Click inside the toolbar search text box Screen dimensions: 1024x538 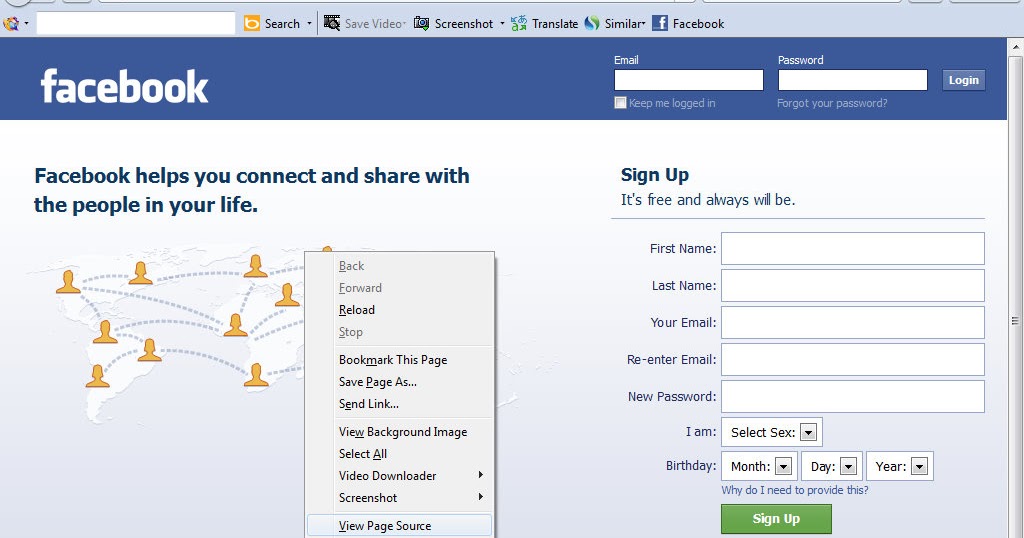pyautogui.click(x=136, y=24)
